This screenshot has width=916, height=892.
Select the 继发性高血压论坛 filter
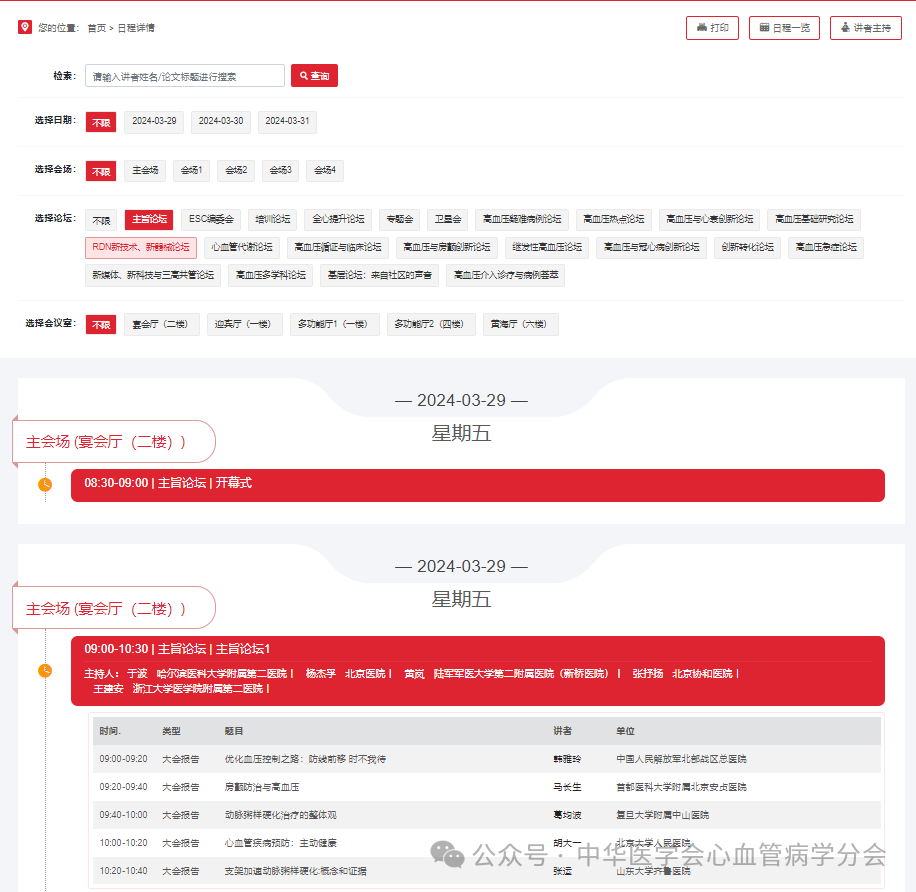[x=547, y=248]
